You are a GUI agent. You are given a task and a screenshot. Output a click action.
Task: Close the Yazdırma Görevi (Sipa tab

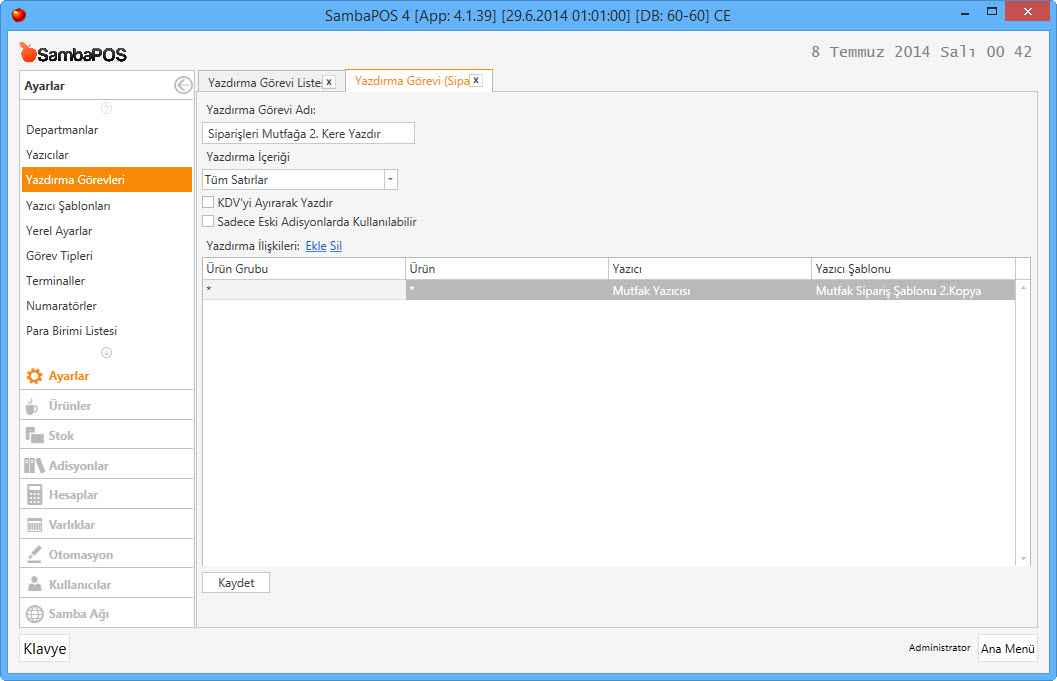tap(476, 81)
